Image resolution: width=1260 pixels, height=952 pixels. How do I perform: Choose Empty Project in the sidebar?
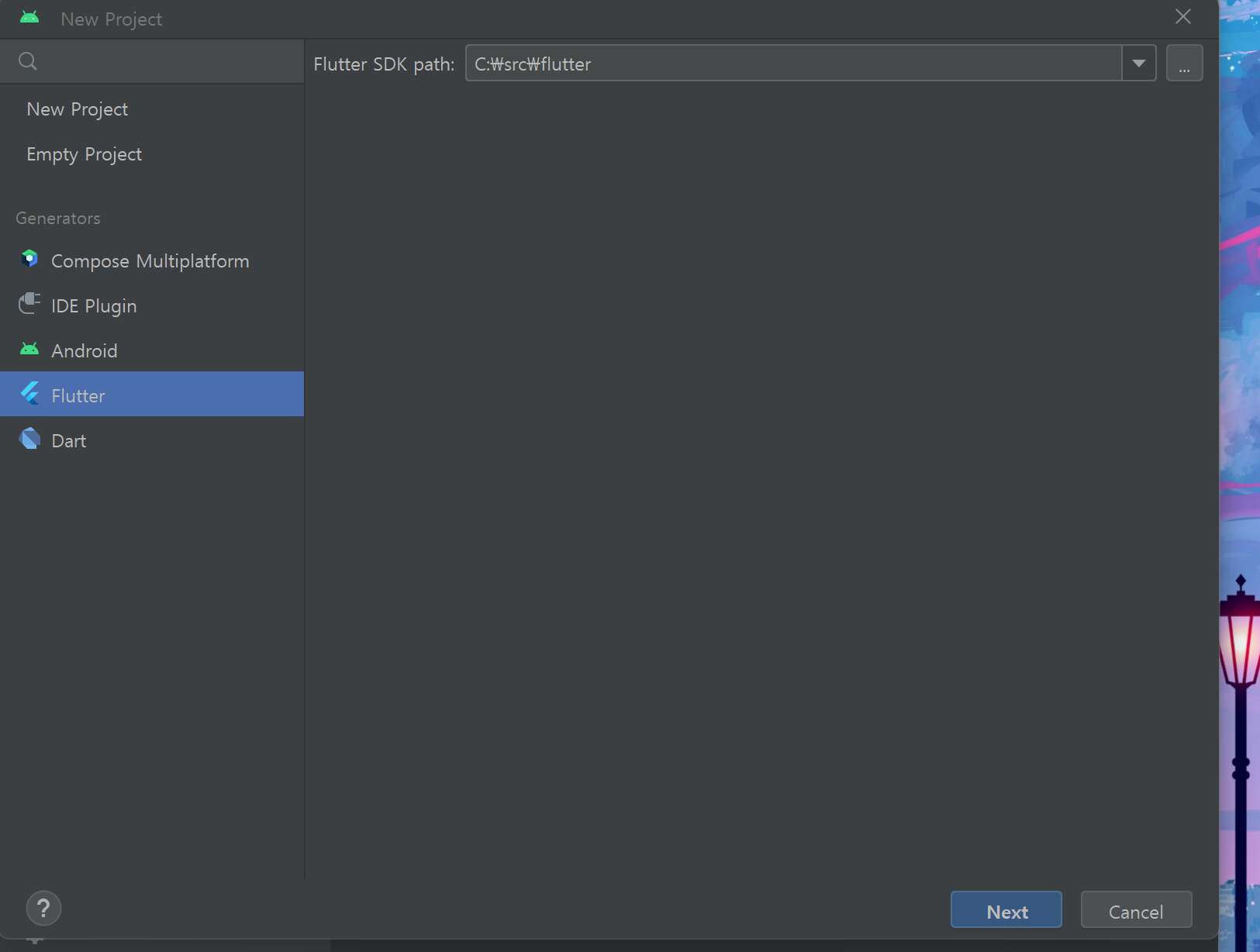[152, 154]
